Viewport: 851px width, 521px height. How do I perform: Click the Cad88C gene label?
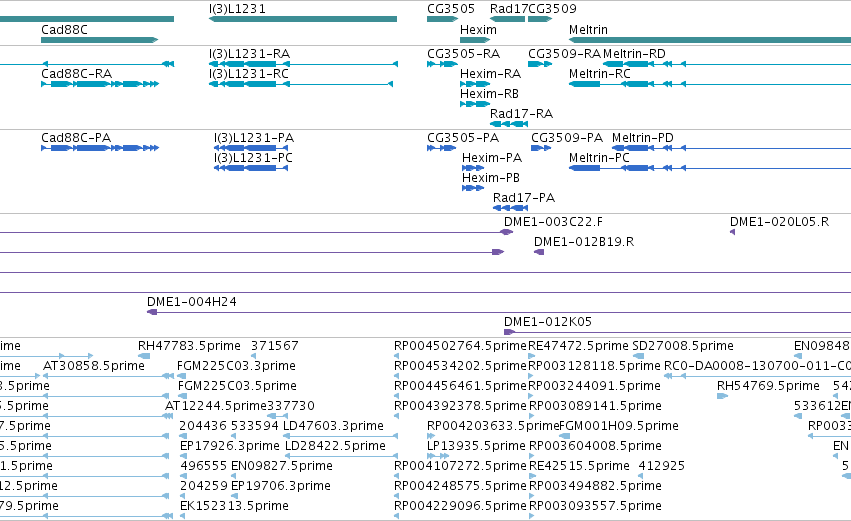[x=64, y=30]
